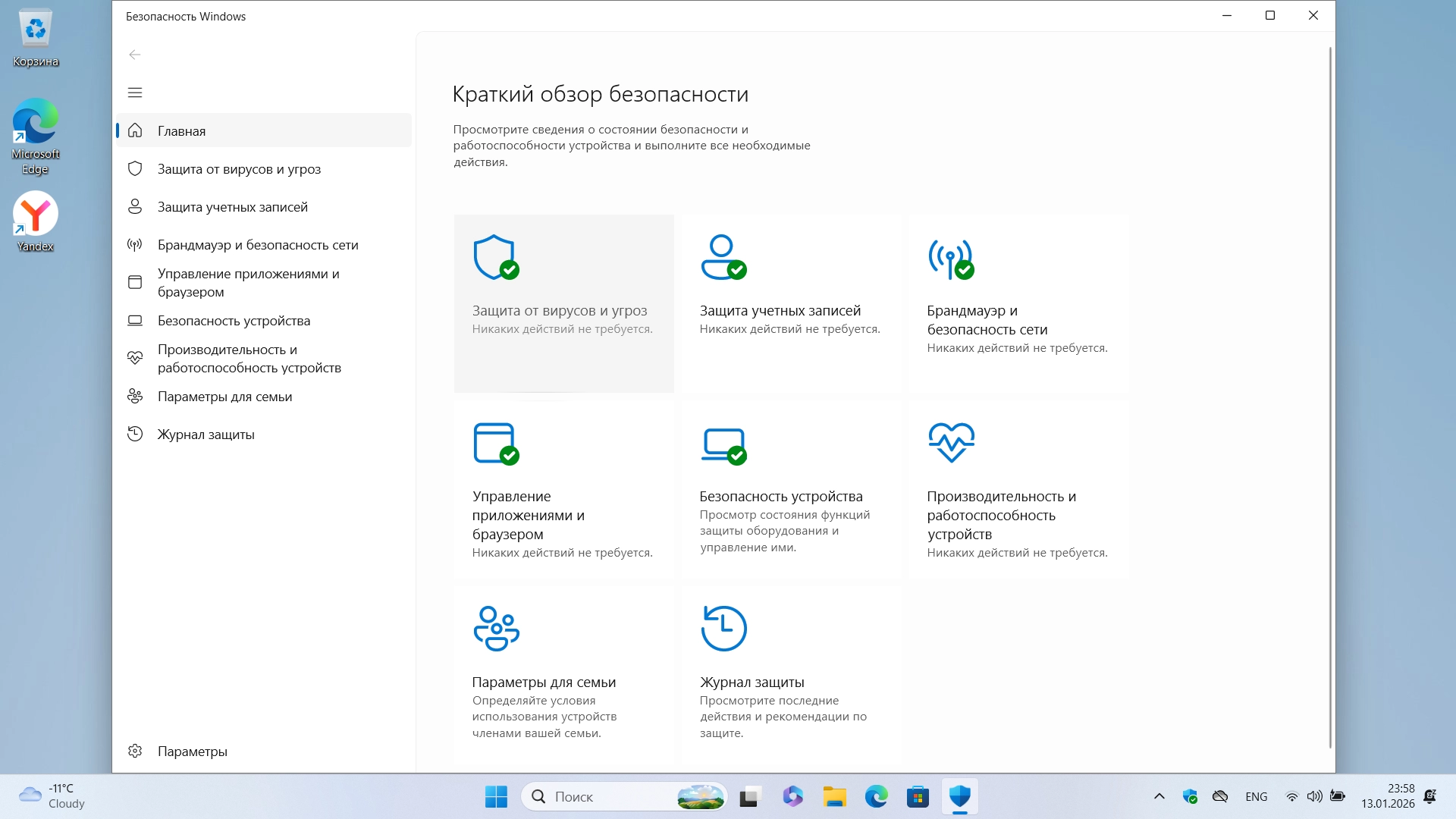Toggle the hamburger navigation menu
The height and width of the screenshot is (819, 1456).
tap(135, 93)
